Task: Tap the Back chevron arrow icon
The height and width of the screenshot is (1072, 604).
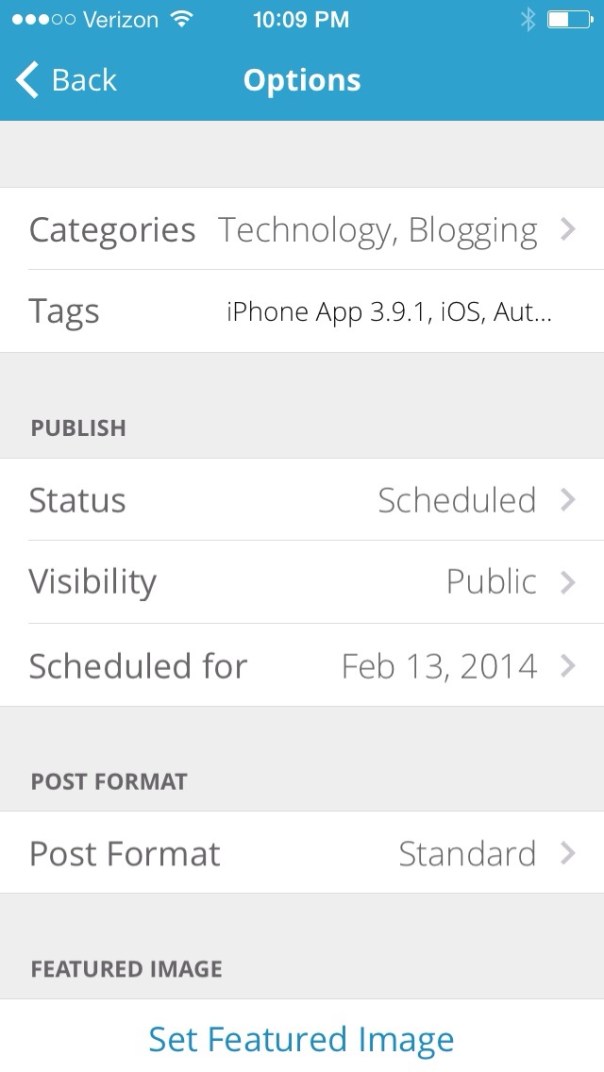Action: (x=27, y=80)
